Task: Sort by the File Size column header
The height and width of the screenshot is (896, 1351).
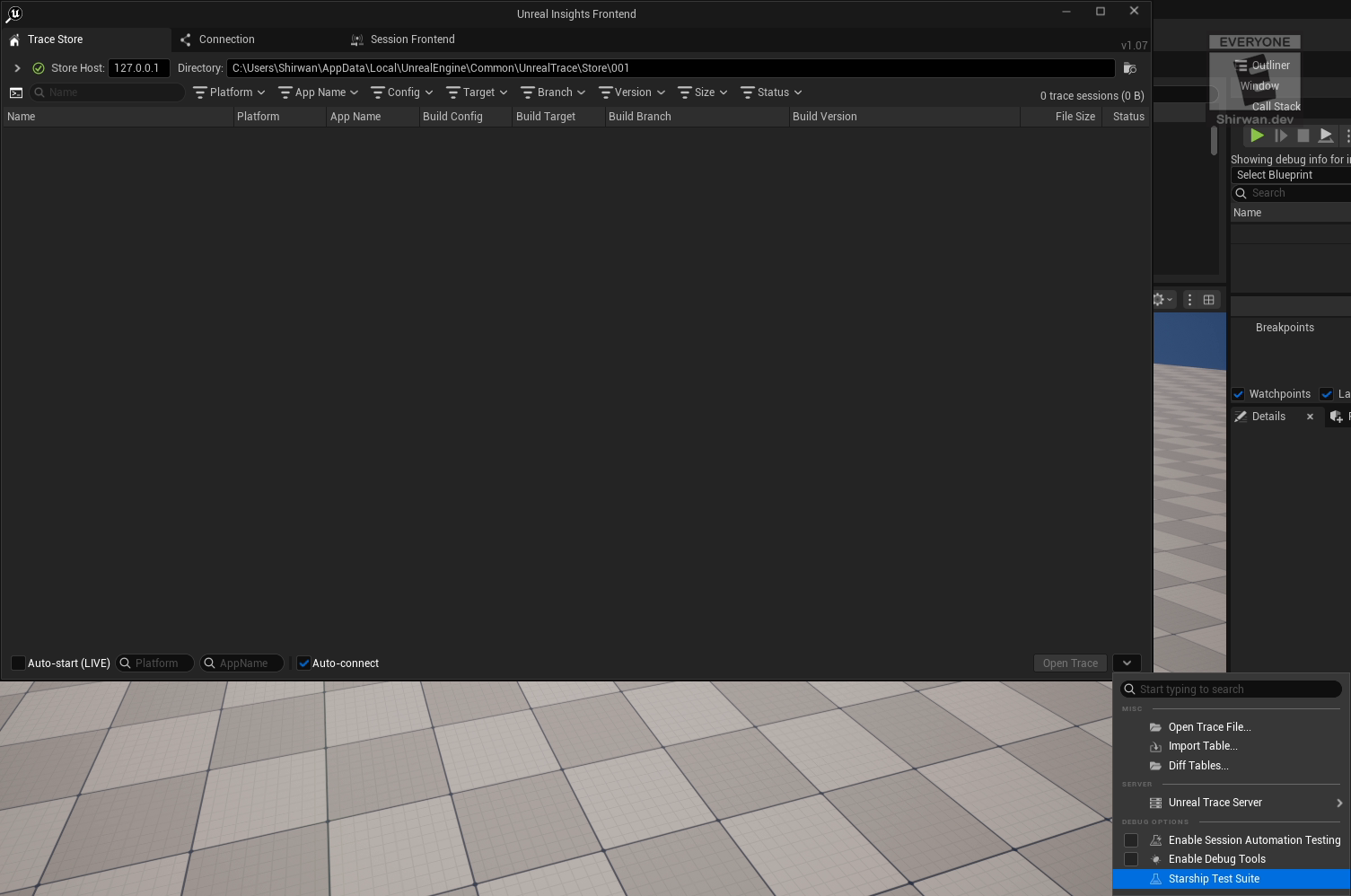Action: [x=1060, y=117]
